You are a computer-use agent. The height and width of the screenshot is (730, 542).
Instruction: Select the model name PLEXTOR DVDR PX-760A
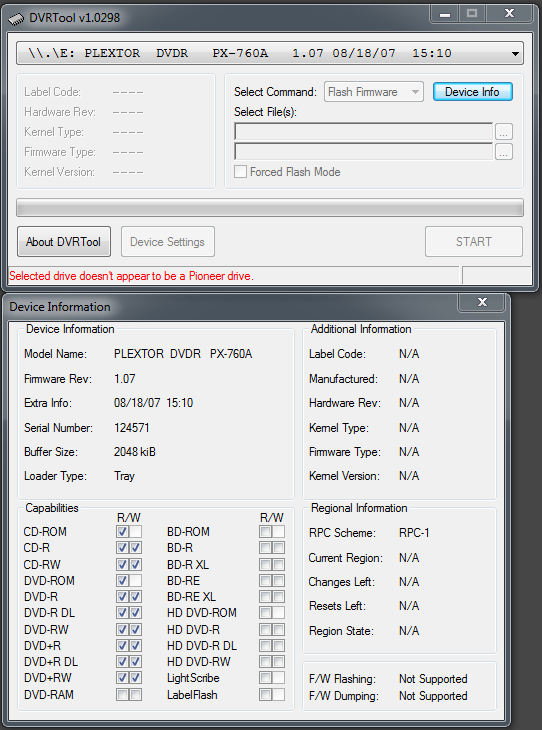pyautogui.click(x=183, y=354)
